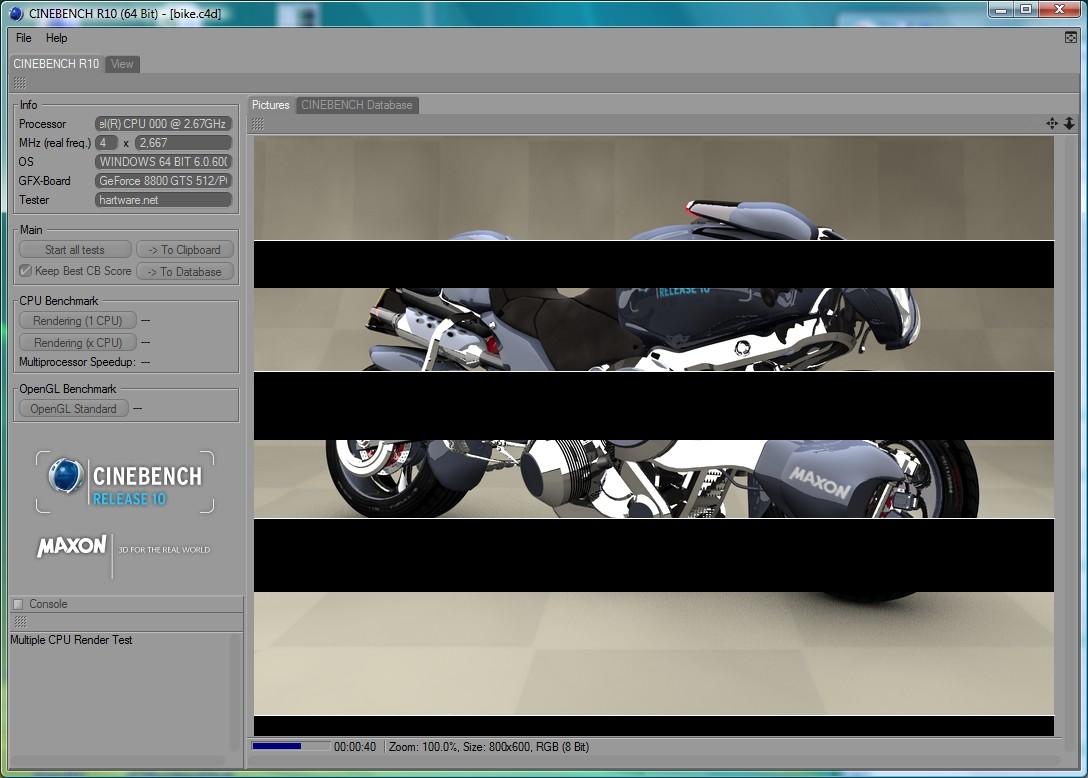The height and width of the screenshot is (778, 1088).
Task: Edit the CPU count field showing 4
Action: 106,142
